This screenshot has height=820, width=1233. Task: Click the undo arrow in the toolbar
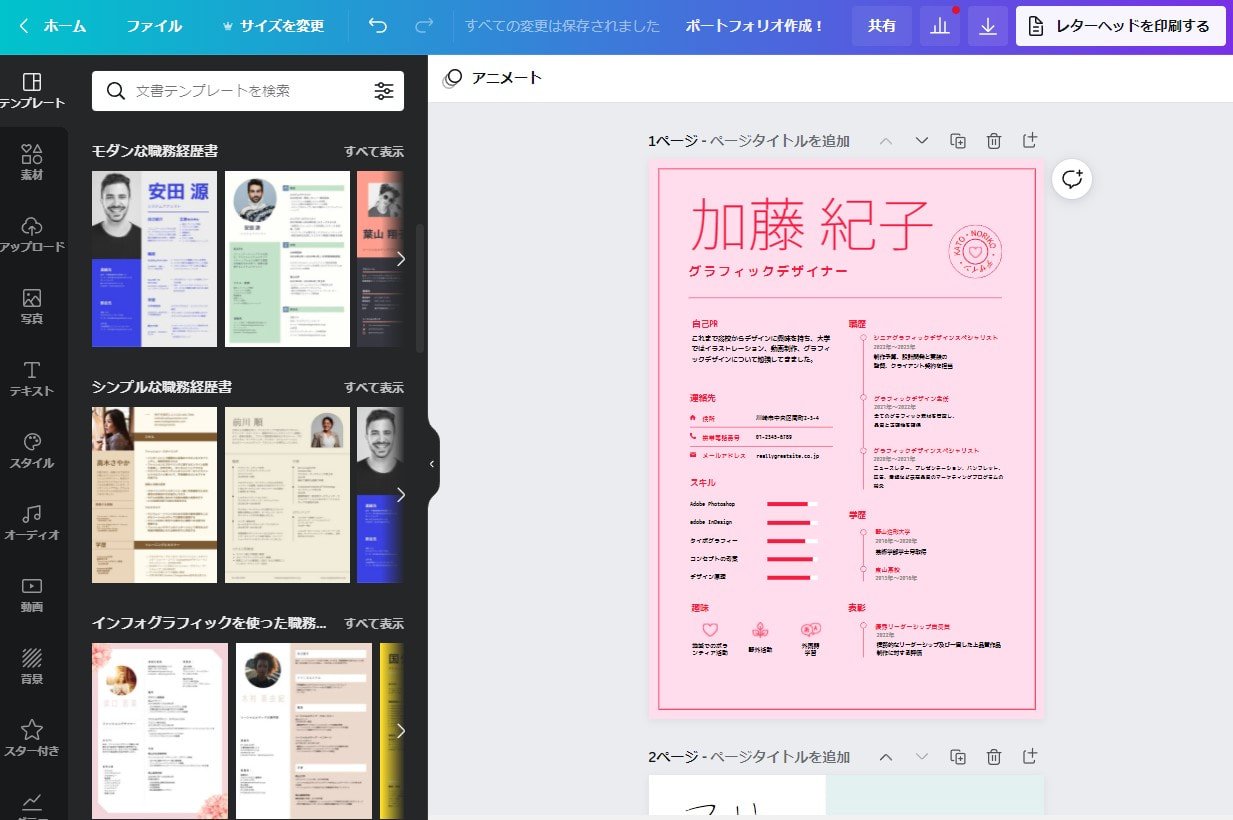click(377, 26)
